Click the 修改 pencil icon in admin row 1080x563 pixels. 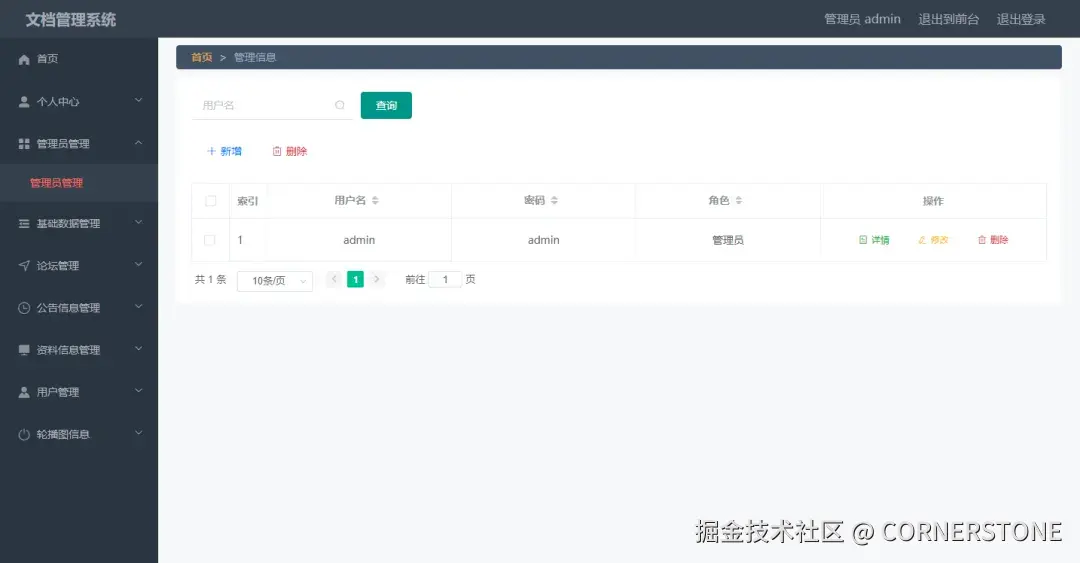pyautogui.click(x=922, y=240)
